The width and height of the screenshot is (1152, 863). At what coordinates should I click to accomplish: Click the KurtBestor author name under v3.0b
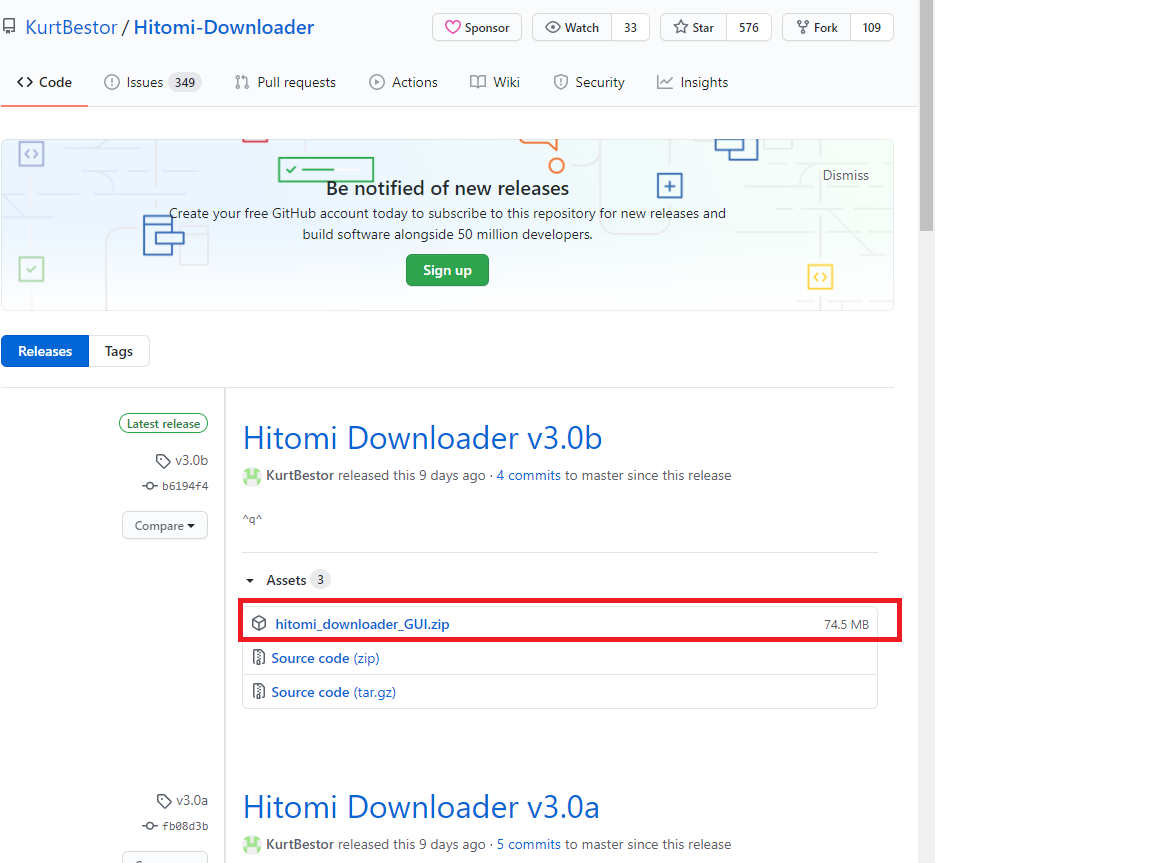tap(300, 475)
